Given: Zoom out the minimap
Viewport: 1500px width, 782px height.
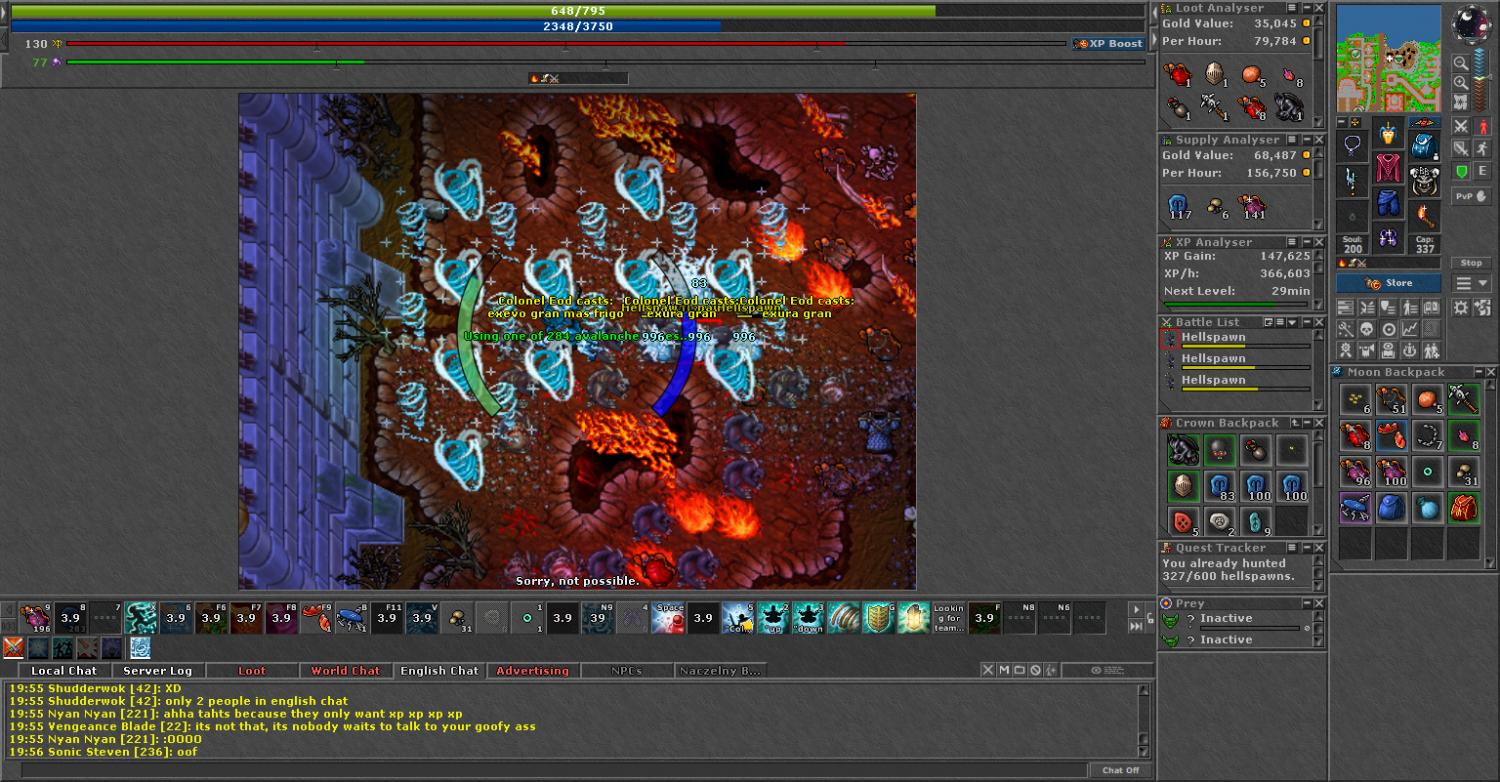Looking at the screenshot, I should tap(1461, 63).
